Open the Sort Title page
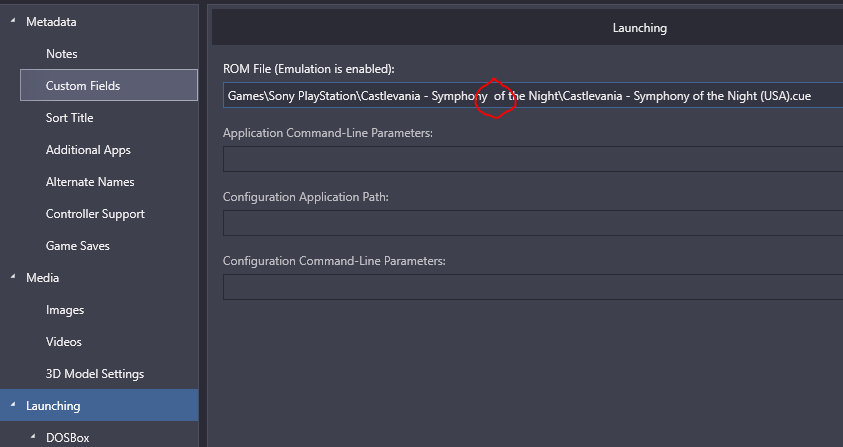The image size is (843, 447). (x=69, y=118)
